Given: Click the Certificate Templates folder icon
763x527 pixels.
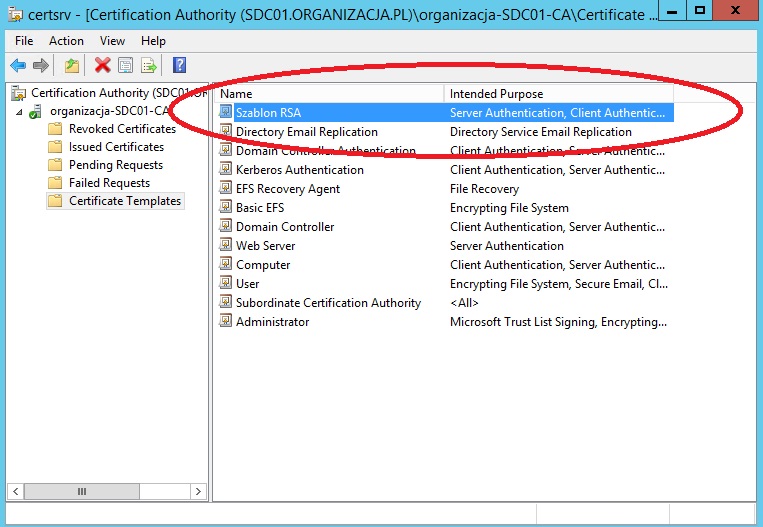Looking at the screenshot, I should pyautogui.click(x=55, y=201).
